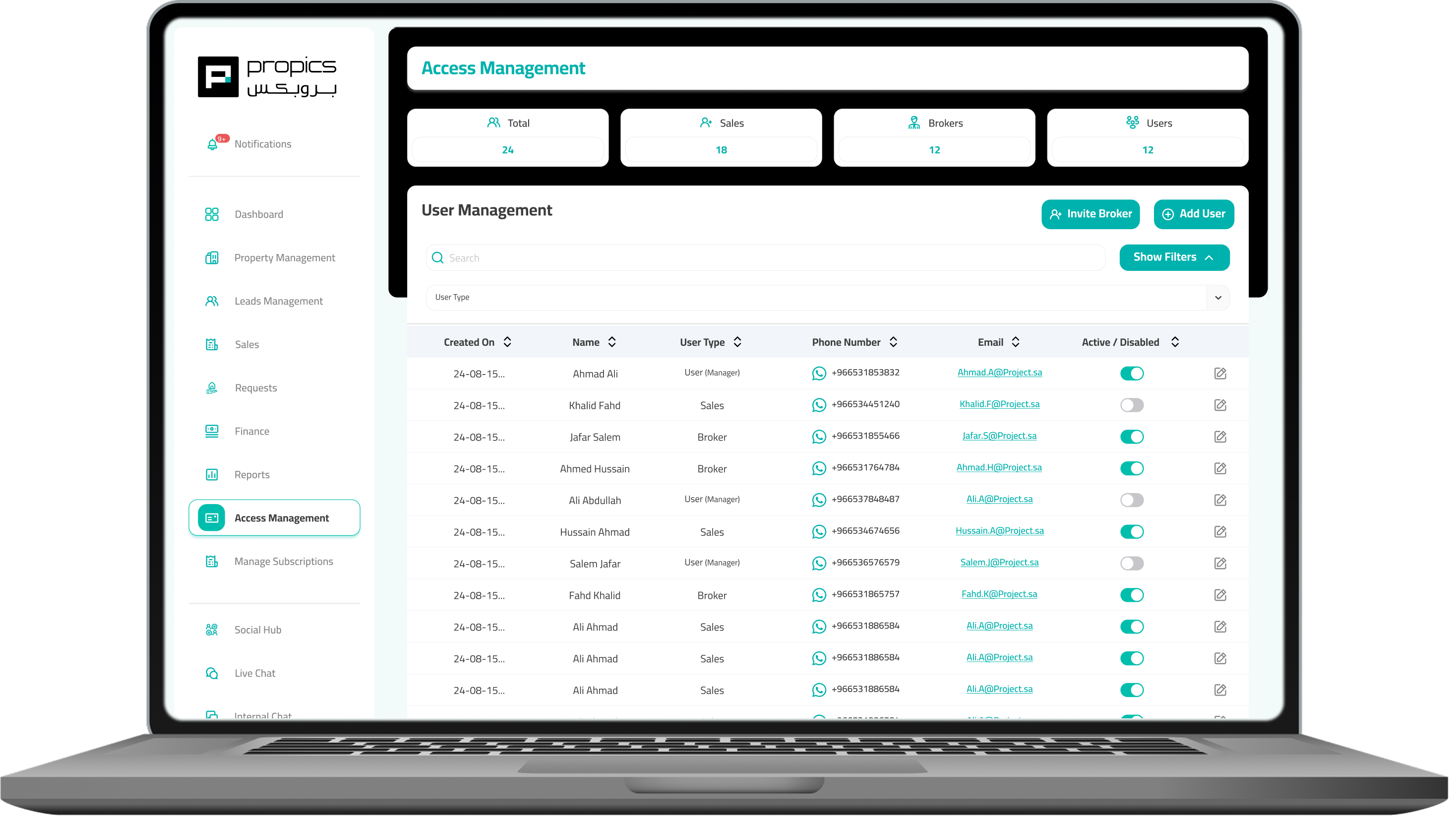Sort by Name column arrows

(x=612, y=343)
